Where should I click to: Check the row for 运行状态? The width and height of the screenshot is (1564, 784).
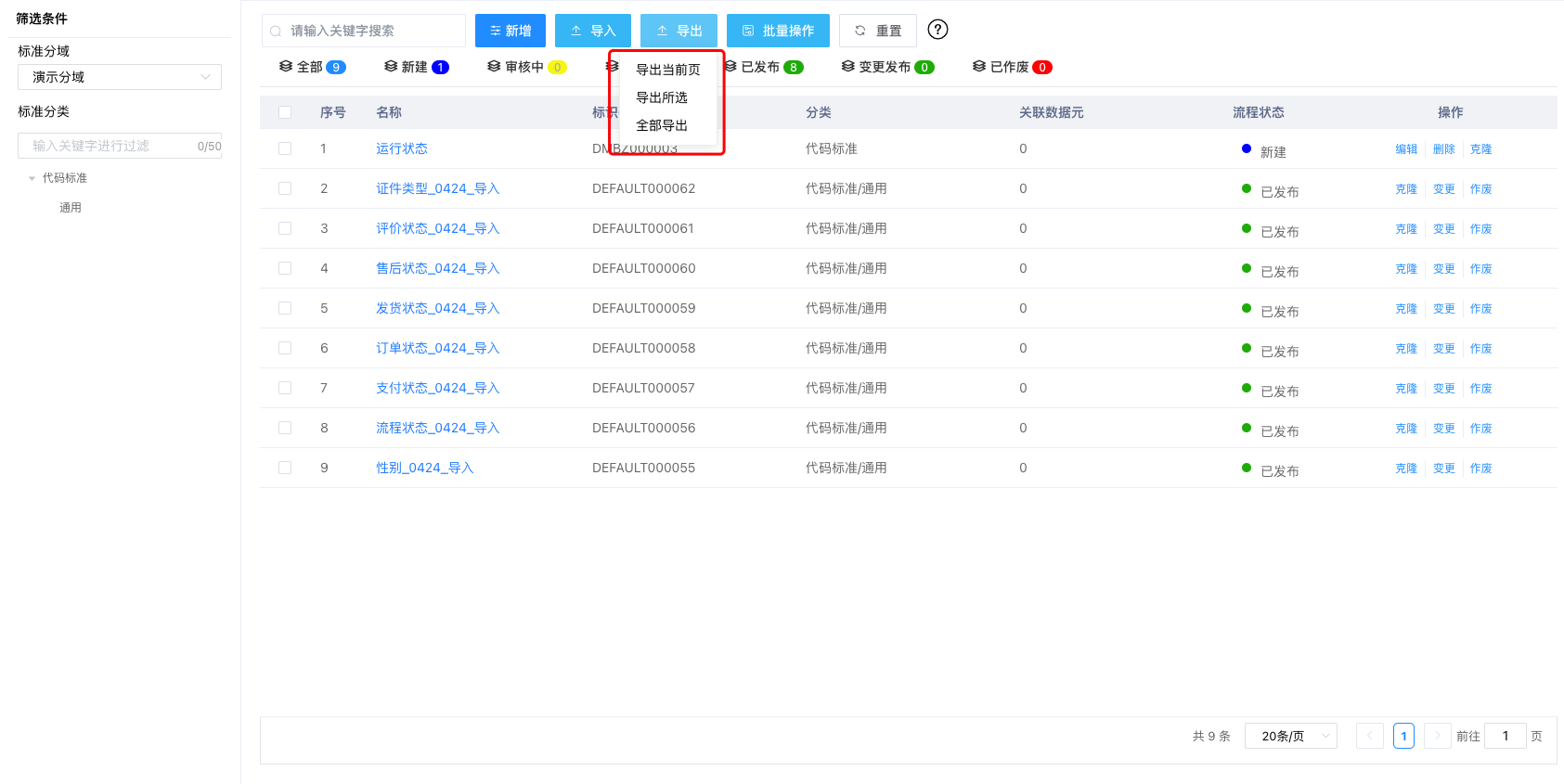tap(285, 148)
